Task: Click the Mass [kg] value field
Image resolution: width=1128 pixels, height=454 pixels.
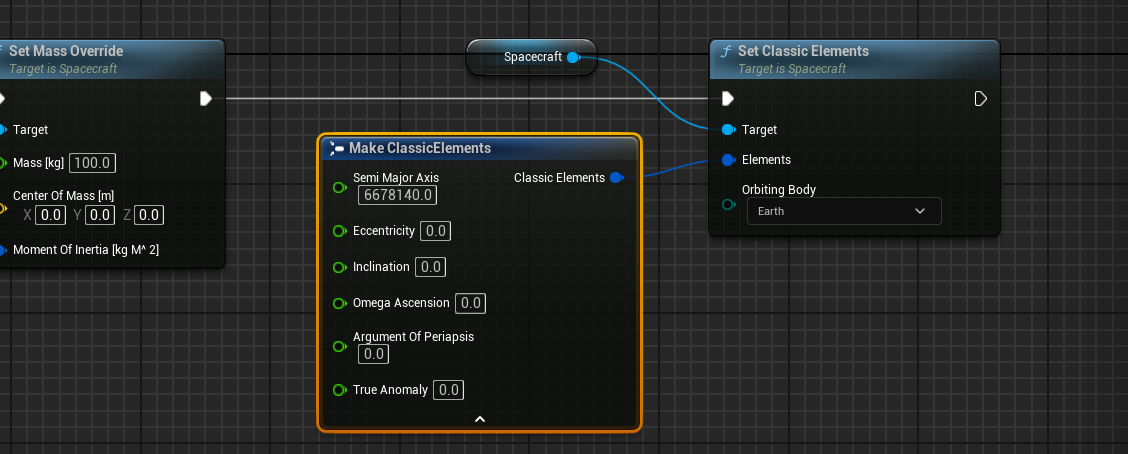Action: pos(92,163)
